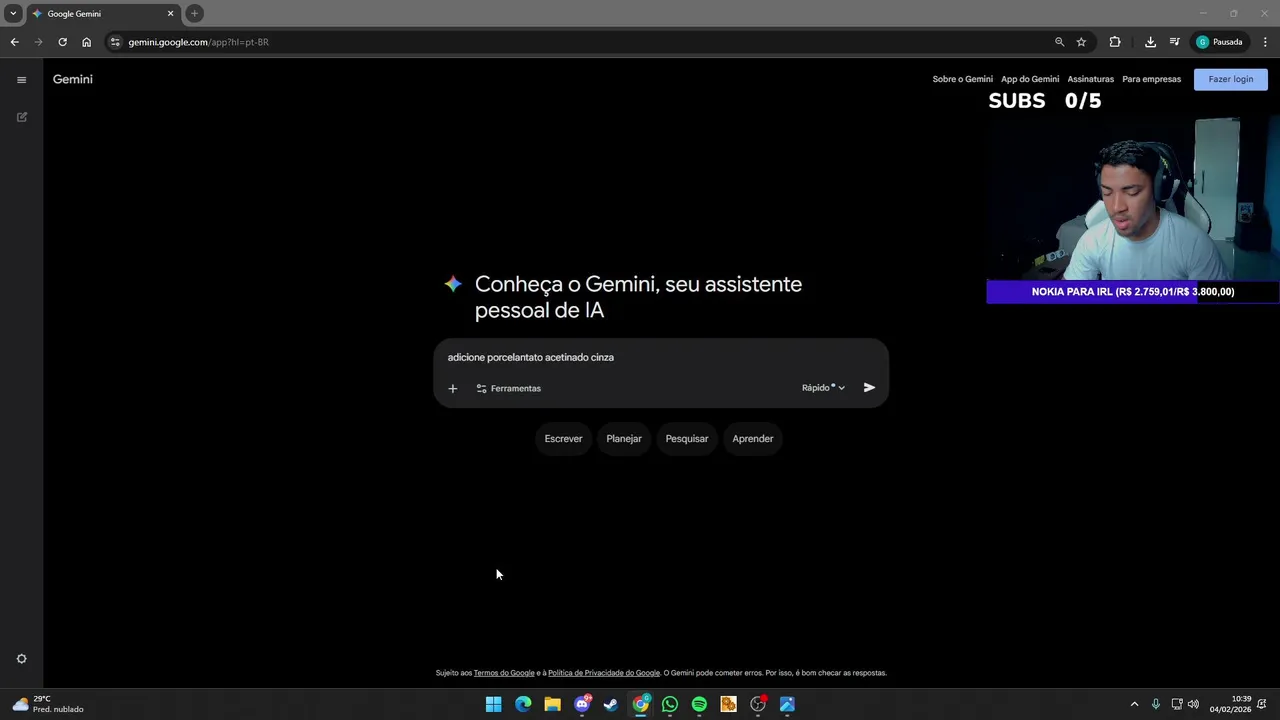Open the Gemini main menu hamburger icon
Screen dimensions: 1280x720
click(x=21, y=80)
